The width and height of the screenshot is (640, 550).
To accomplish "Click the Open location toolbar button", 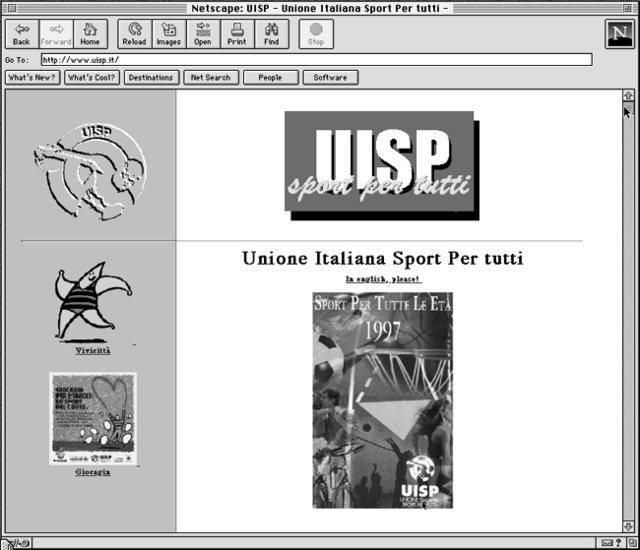I will click(203, 34).
